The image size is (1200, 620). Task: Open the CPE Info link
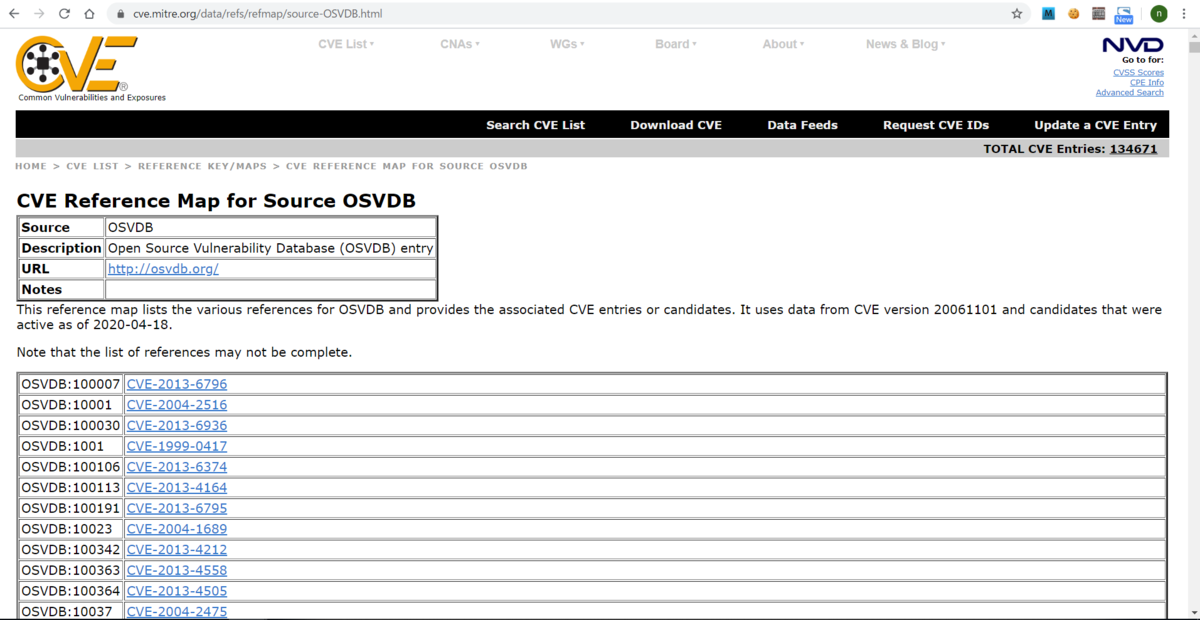(x=1147, y=82)
